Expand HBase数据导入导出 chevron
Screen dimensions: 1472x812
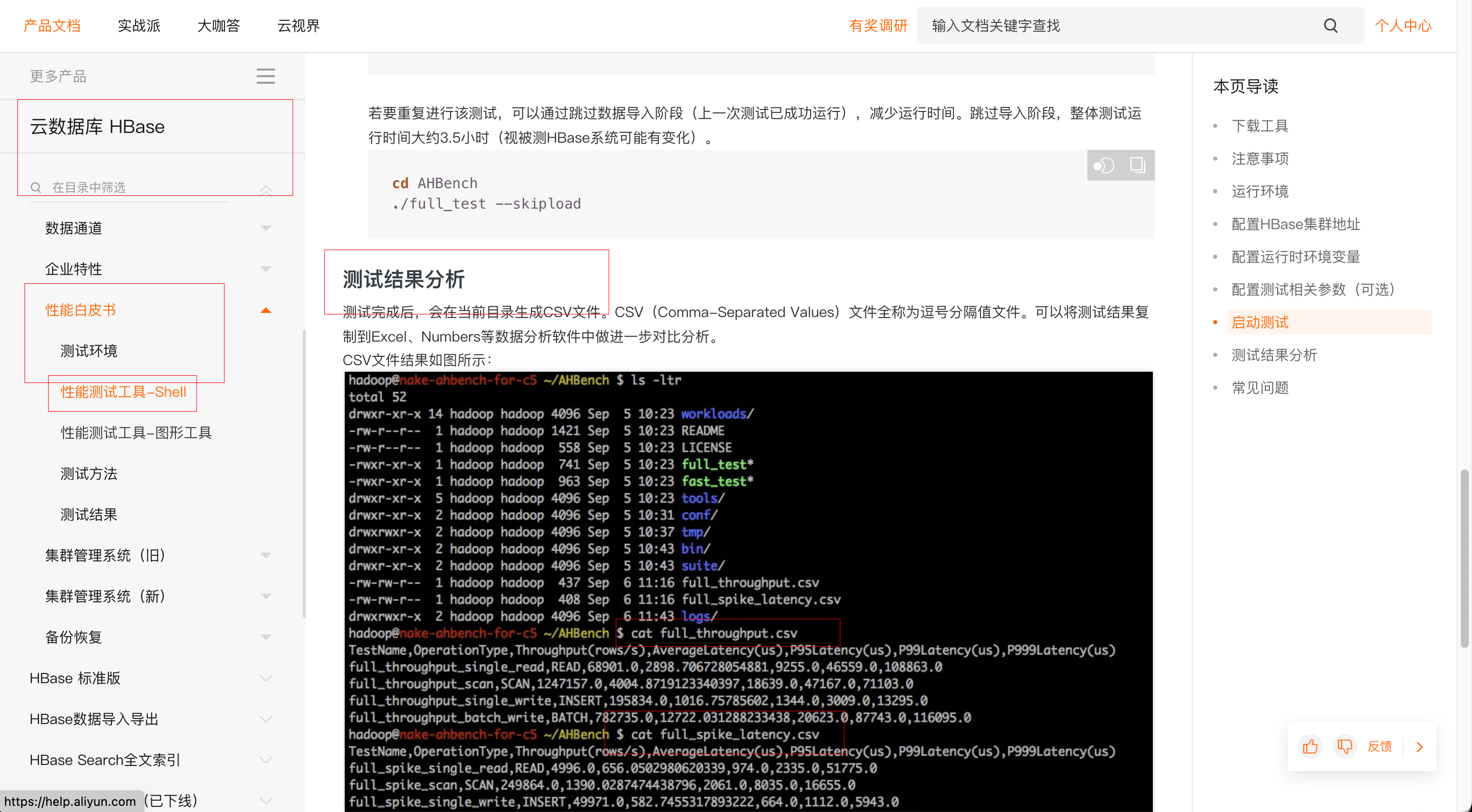tap(266, 719)
